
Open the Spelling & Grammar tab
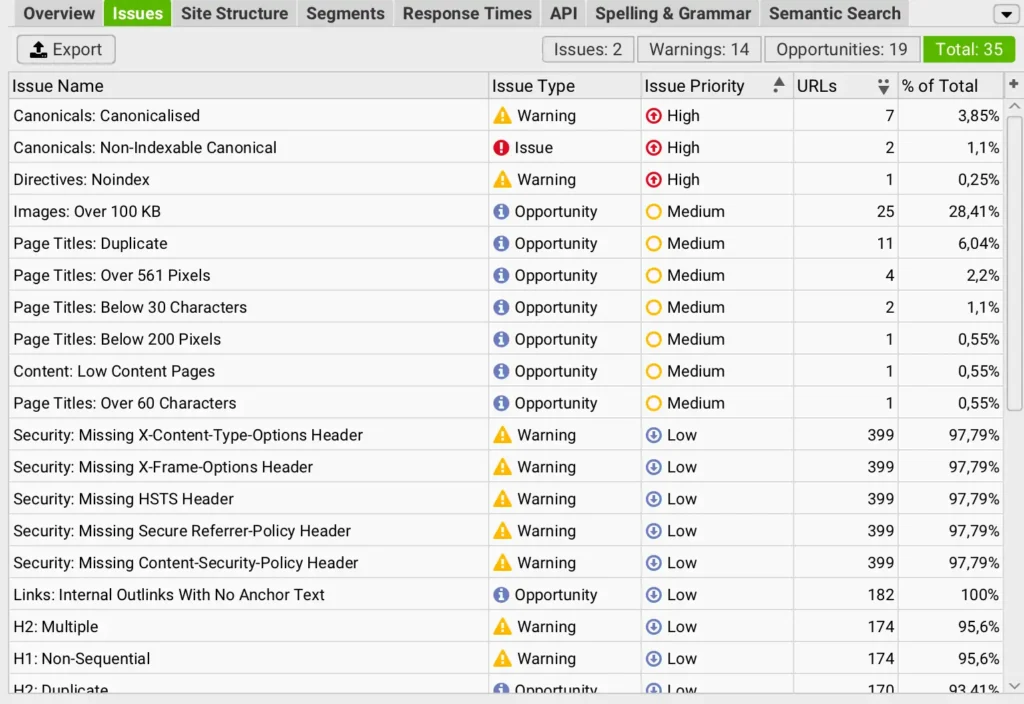(672, 14)
